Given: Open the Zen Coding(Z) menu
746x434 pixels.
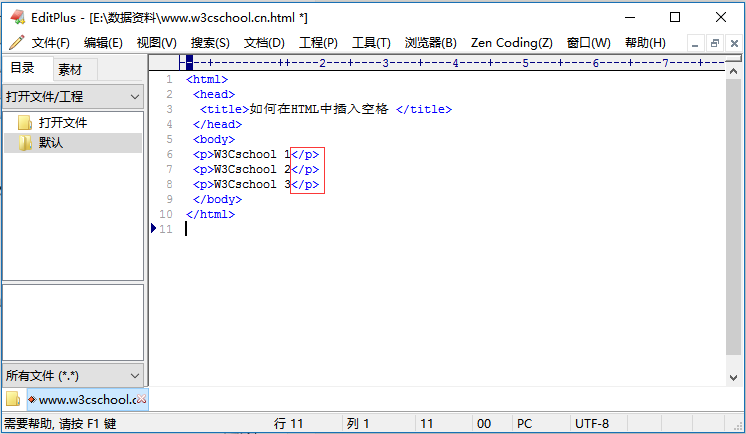Looking at the screenshot, I should pos(511,43).
